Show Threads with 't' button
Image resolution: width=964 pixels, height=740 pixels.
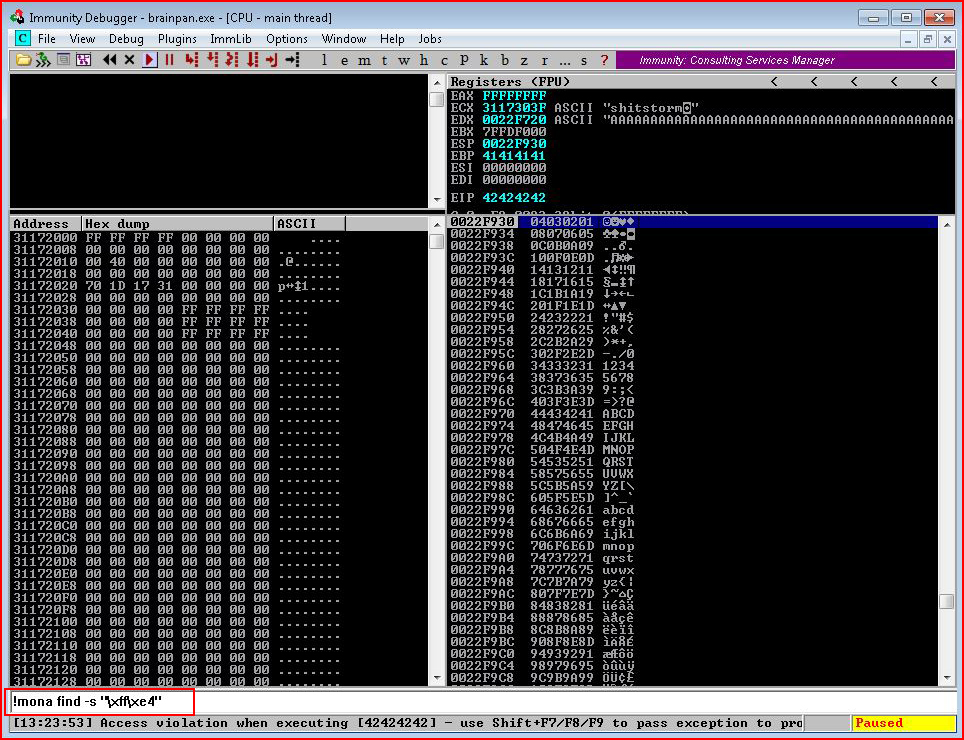[384, 60]
